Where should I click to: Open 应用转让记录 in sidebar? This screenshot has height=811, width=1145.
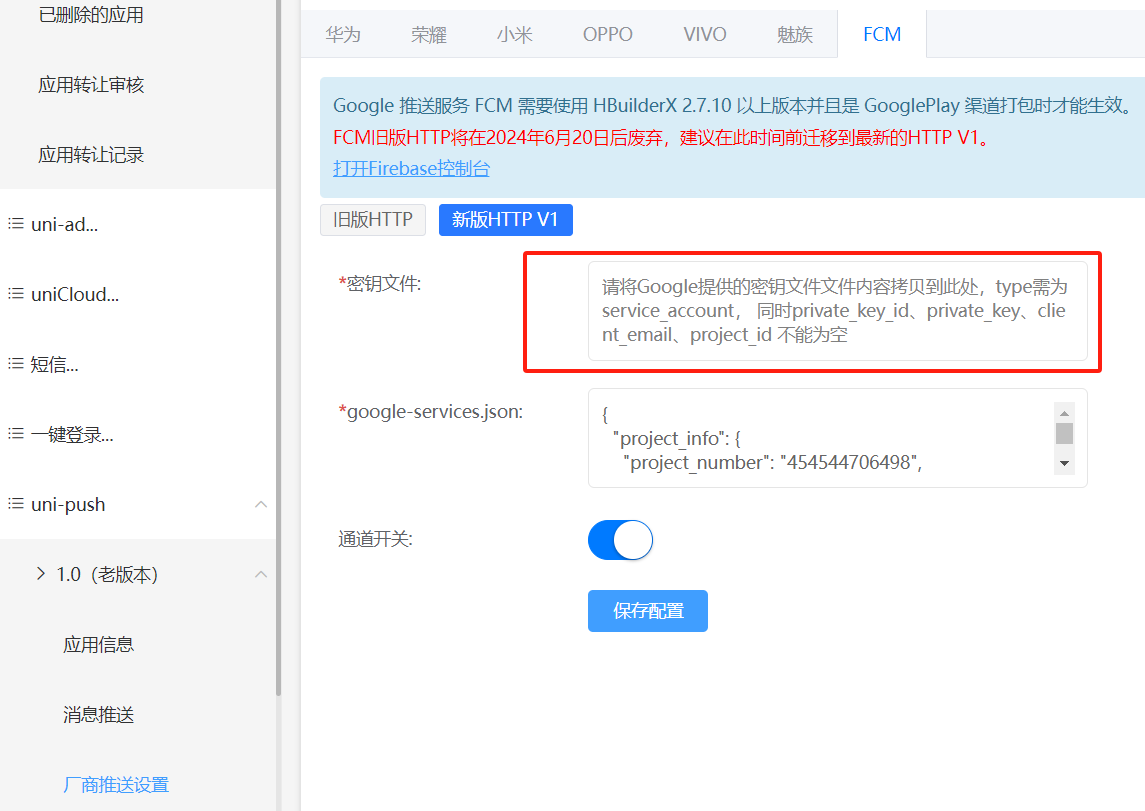click(91, 155)
